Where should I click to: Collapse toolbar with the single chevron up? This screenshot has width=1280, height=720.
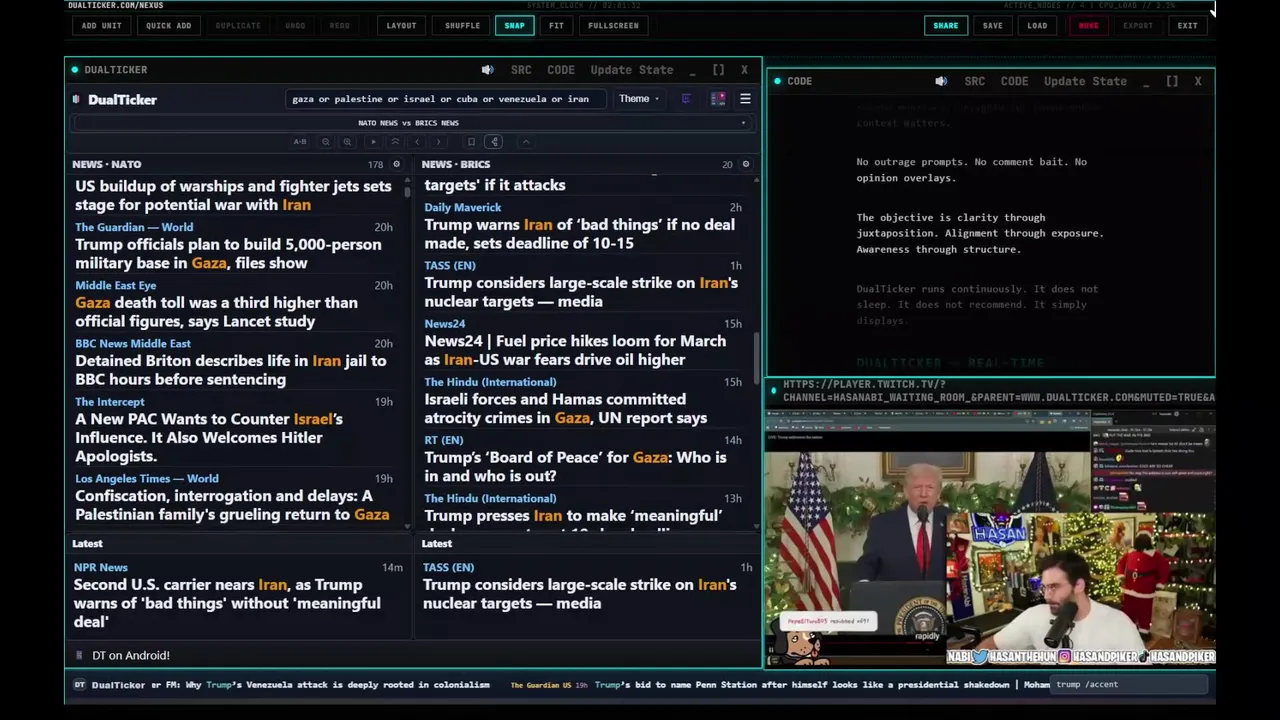[x=526, y=142]
